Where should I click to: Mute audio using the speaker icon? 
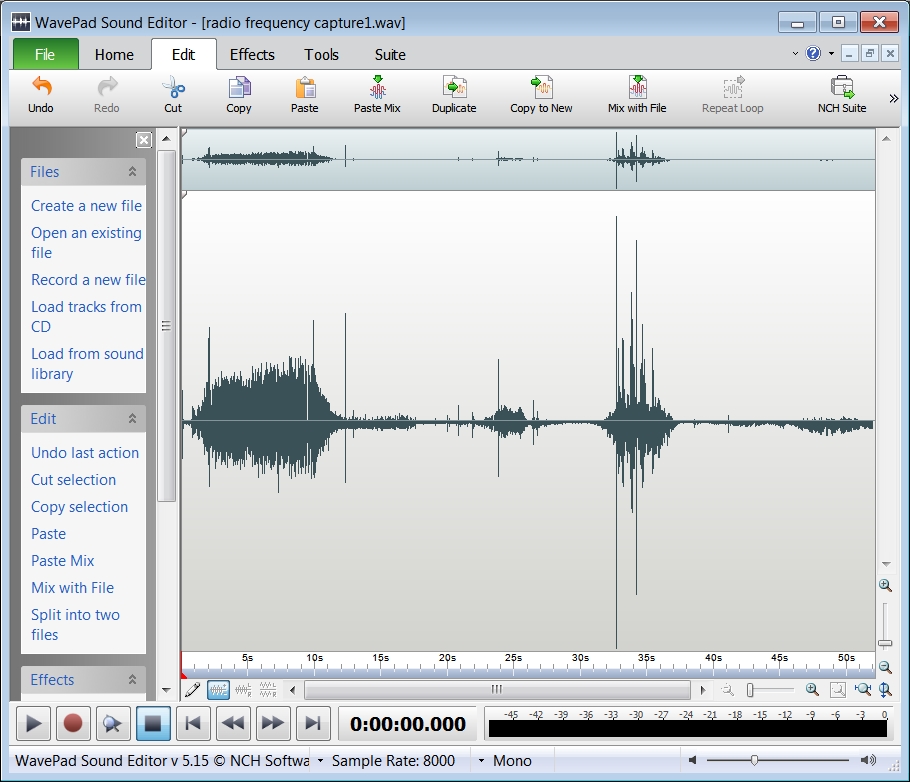(x=692, y=761)
